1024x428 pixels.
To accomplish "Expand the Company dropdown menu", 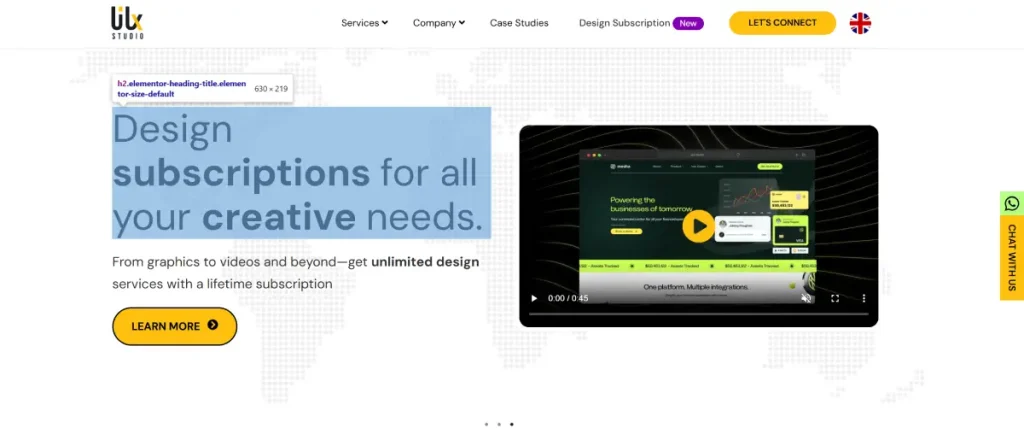I will click(438, 23).
